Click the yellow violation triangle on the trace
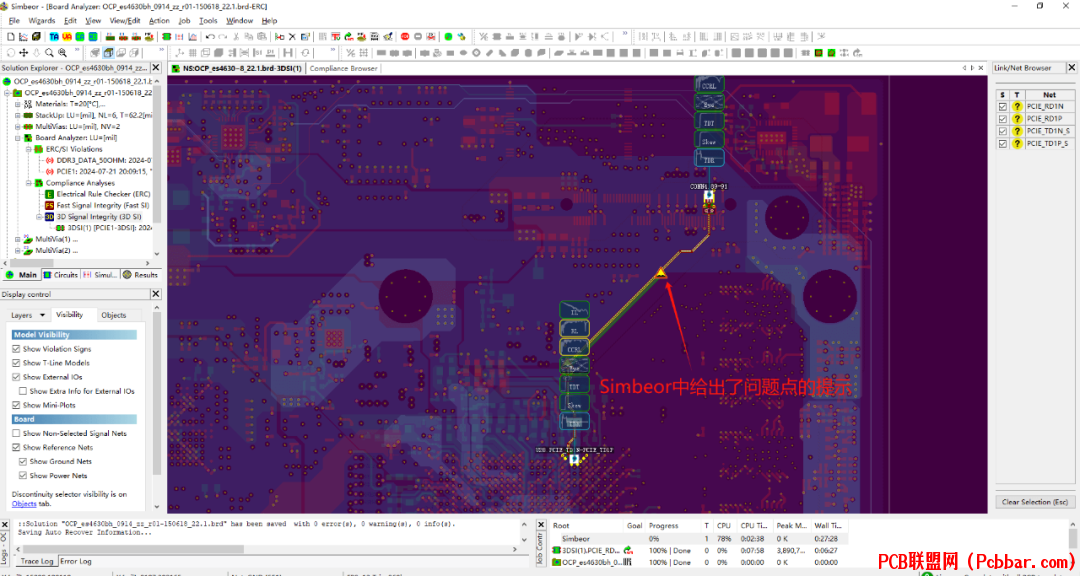 [x=661, y=273]
